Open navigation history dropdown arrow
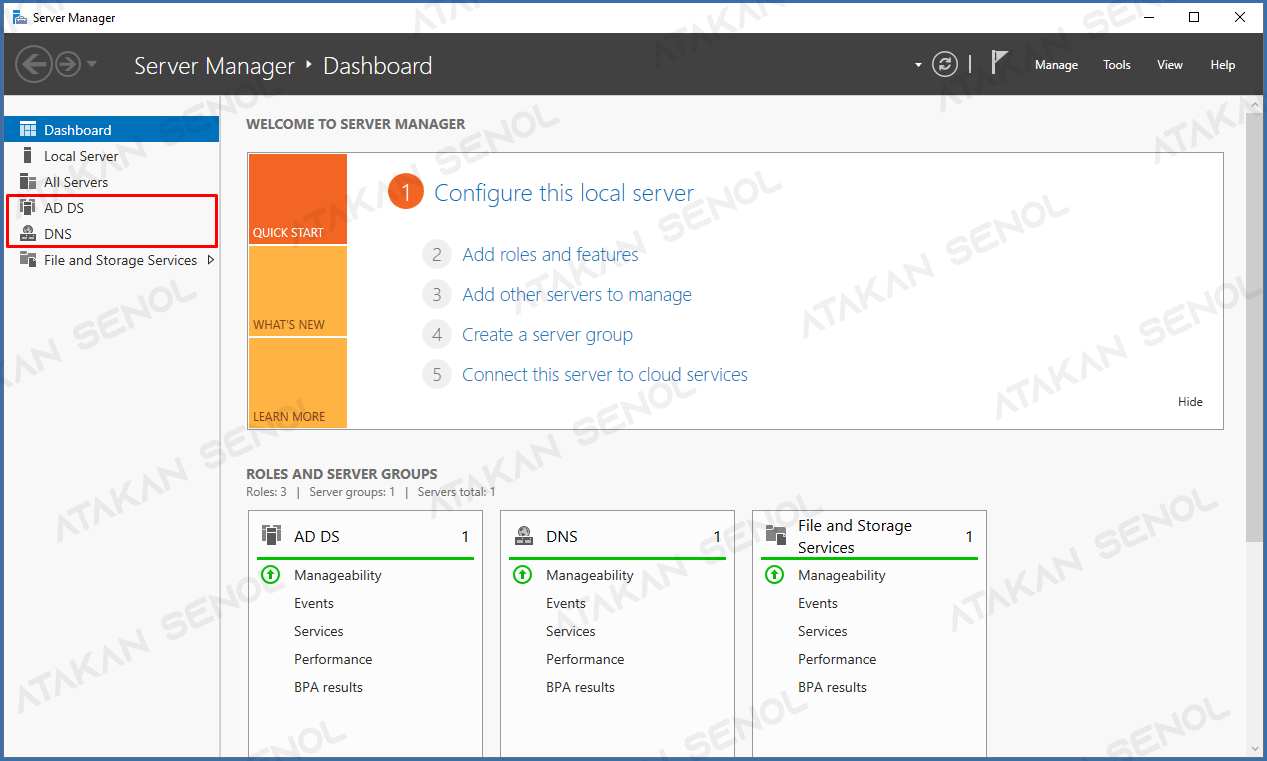This screenshot has width=1267, height=761. (92, 65)
